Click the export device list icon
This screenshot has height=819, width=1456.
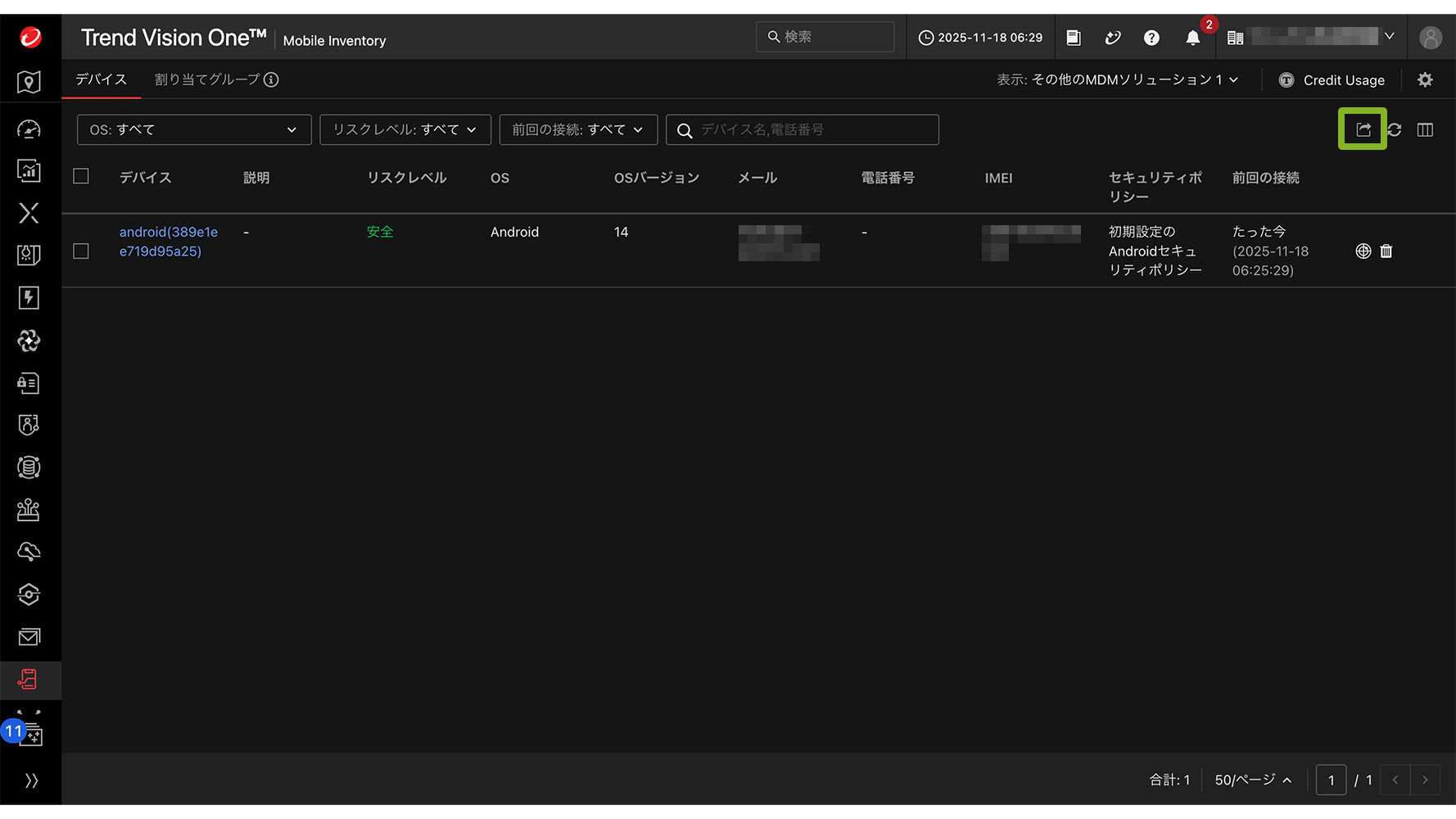pos(1363,129)
